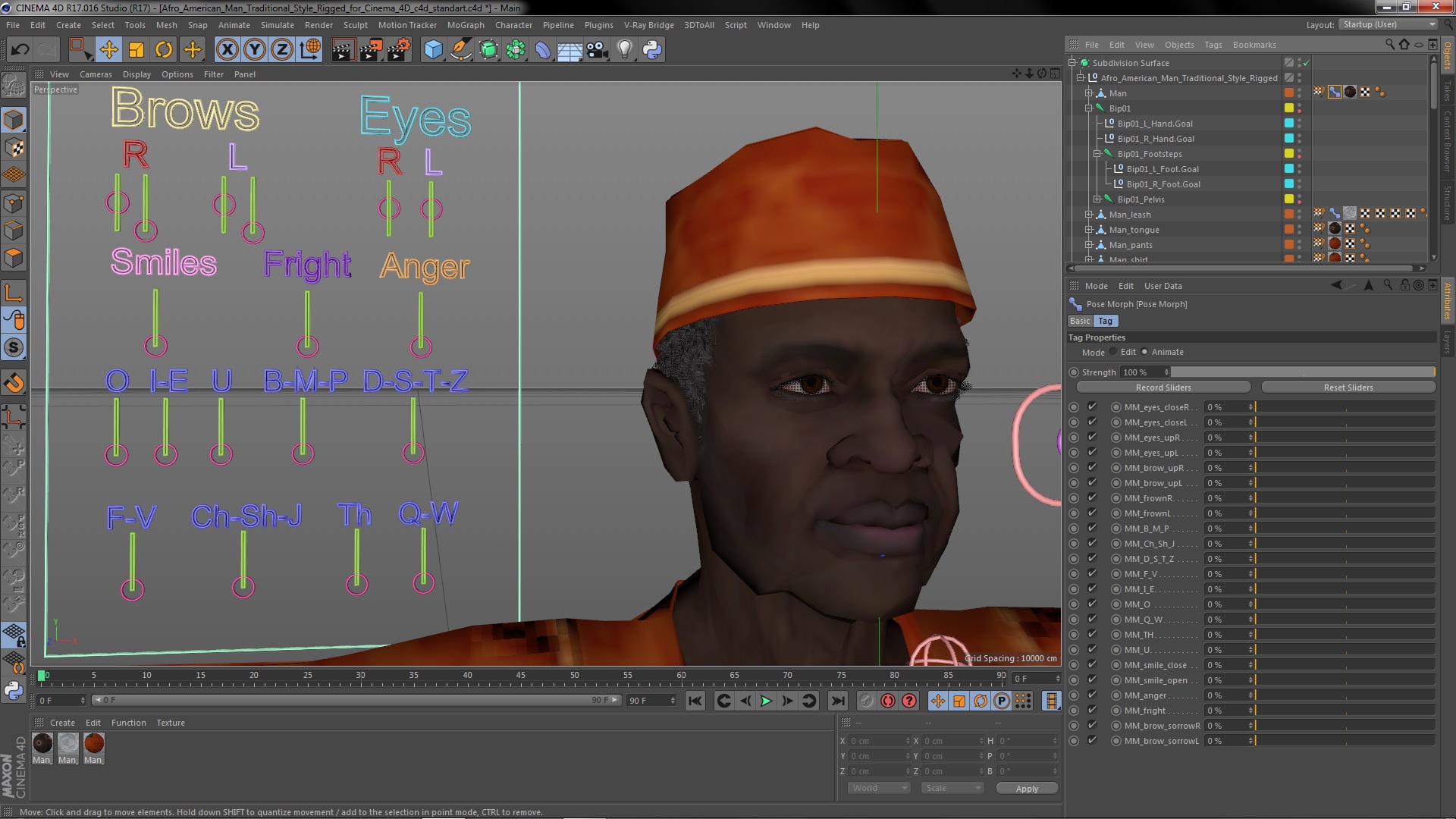Expand the Bip01_Pelvis node
Viewport: 1456px width, 819px height.
coord(1097,199)
